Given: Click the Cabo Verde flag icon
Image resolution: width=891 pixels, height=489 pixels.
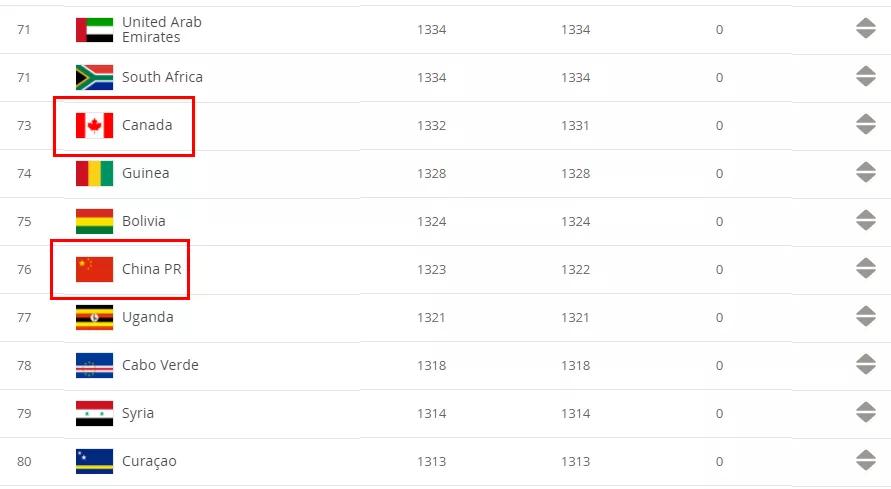Looking at the screenshot, I should point(94,365).
